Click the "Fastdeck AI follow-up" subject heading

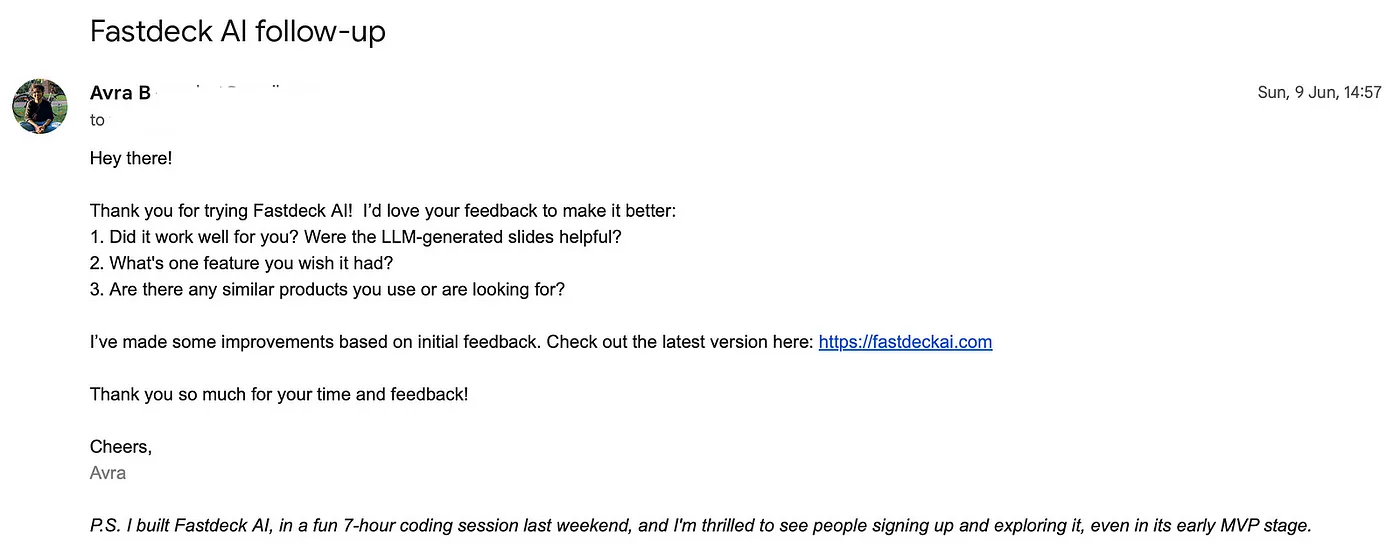pyautogui.click(x=238, y=32)
